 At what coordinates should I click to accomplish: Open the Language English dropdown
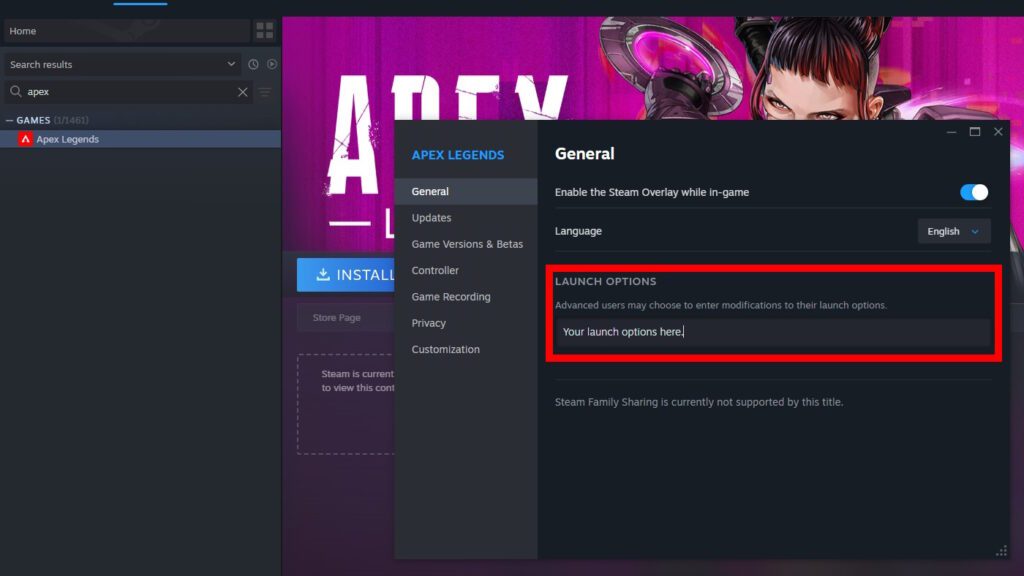(953, 231)
